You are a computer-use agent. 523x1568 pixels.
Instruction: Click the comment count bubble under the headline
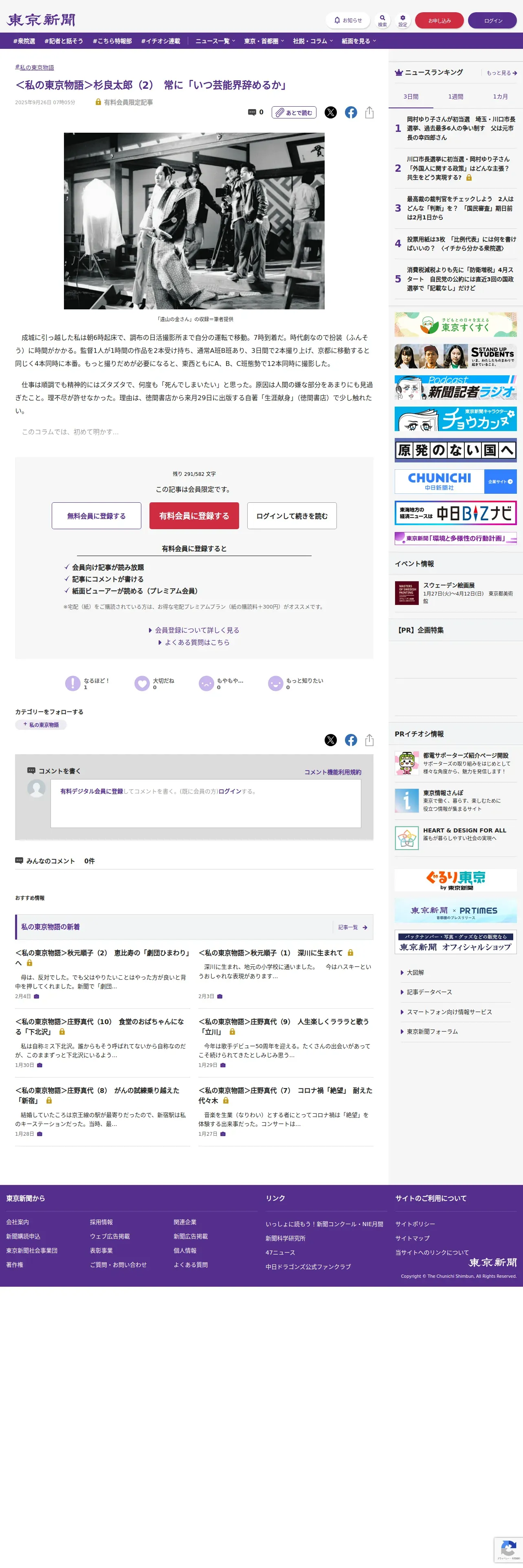click(256, 112)
